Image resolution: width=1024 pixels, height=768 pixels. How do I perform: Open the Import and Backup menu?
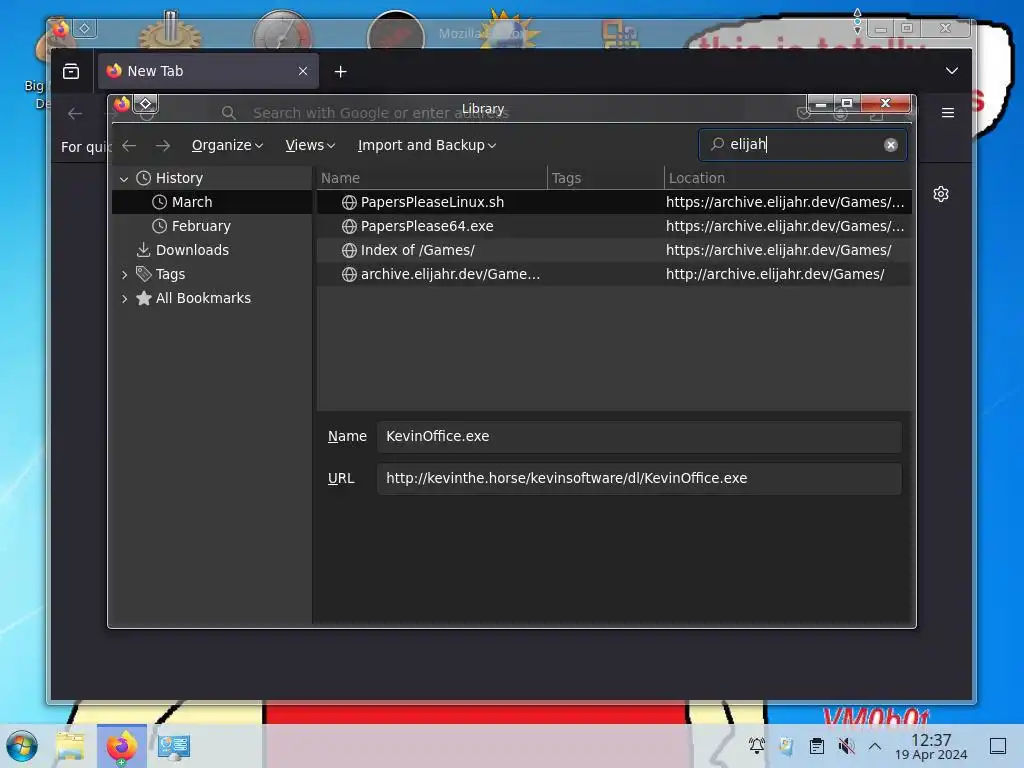coord(426,145)
